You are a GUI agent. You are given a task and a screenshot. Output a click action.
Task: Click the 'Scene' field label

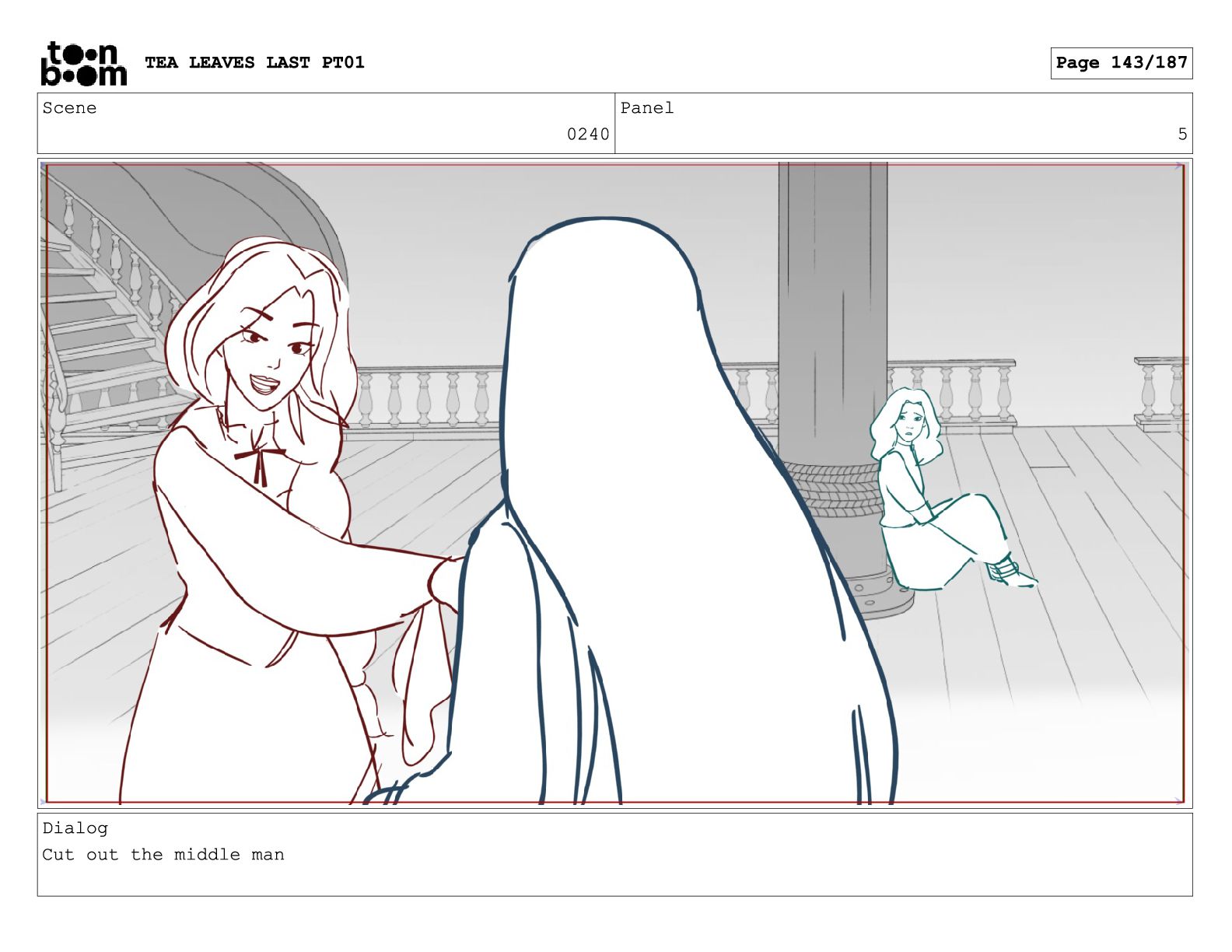[x=69, y=108]
